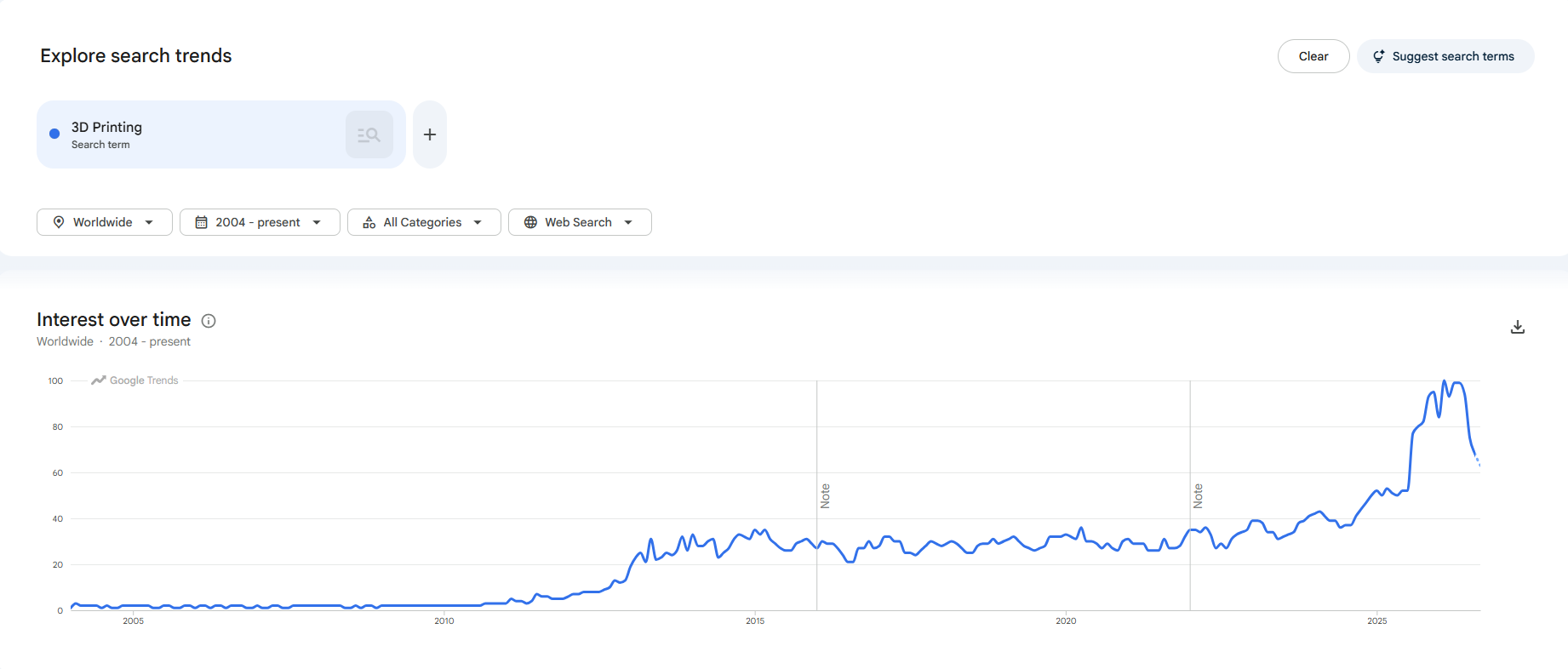Click the 2015 x-axis label
This screenshot has width=1568, height=669.
754,621
